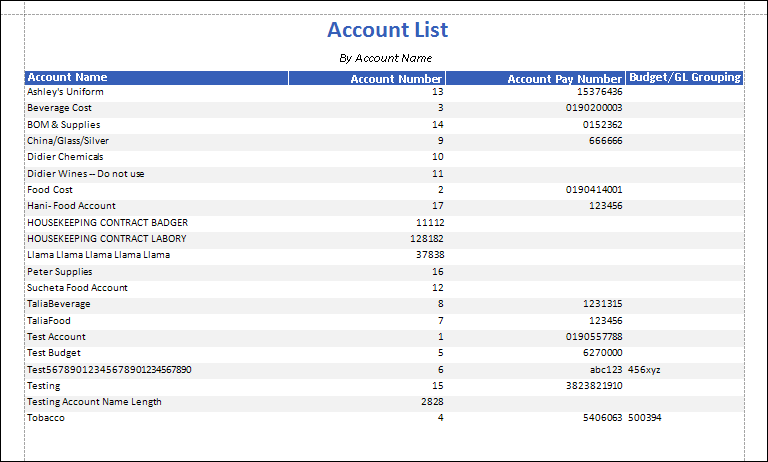Click the By Account Name subtitle
Screen dimensions: 768x462
[x=385, y=58]
